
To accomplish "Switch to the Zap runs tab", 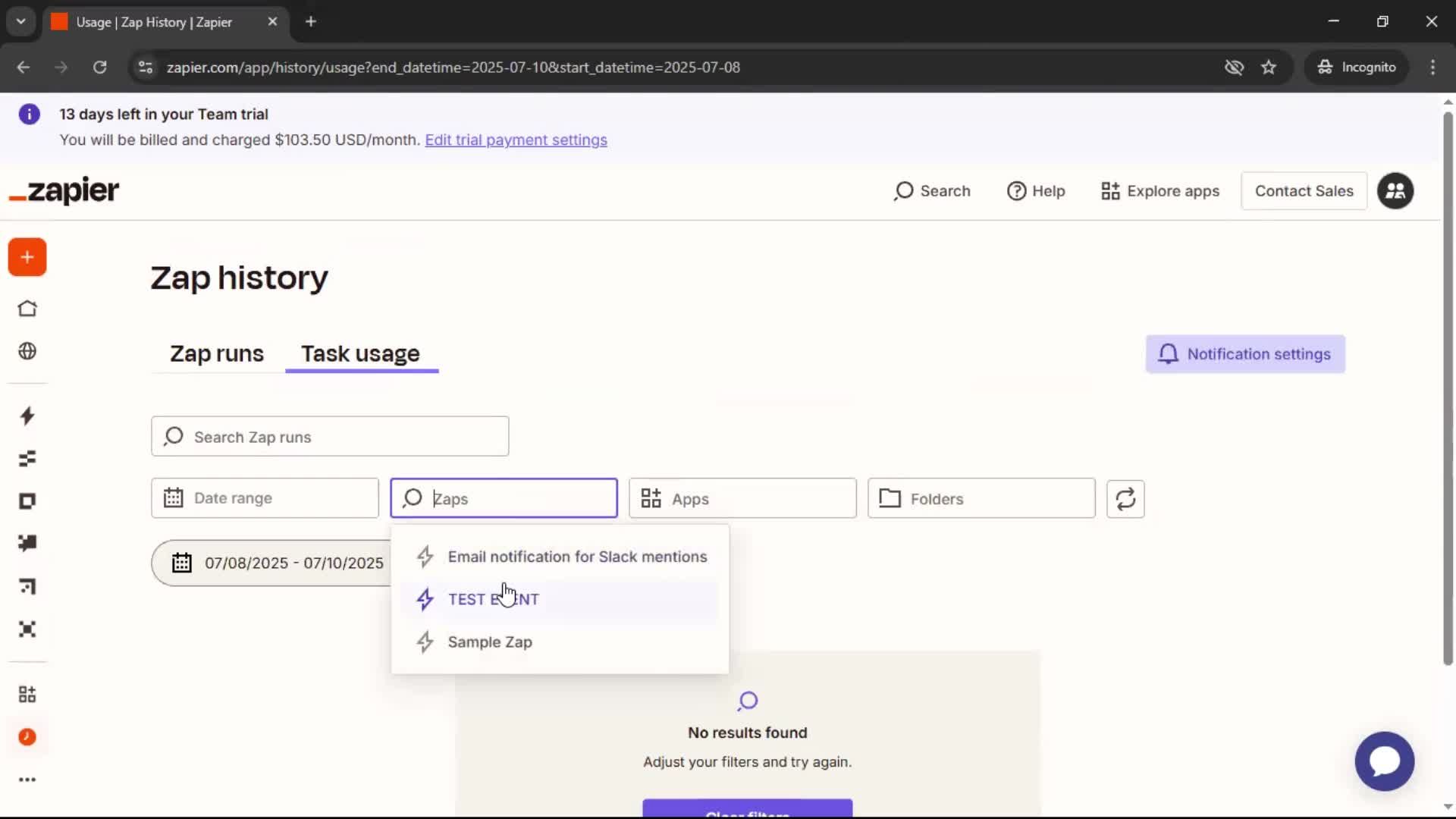I will click(217, 353).
